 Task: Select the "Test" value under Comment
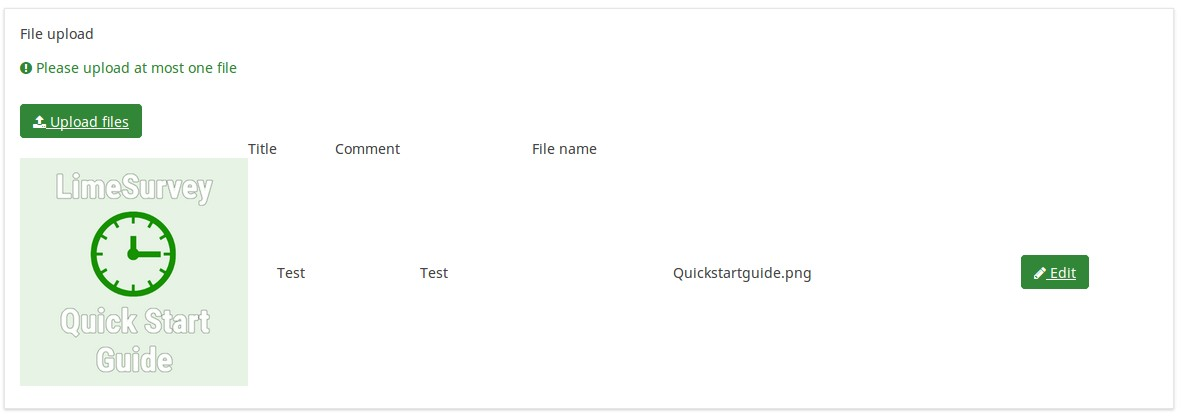tap(434, 273)
